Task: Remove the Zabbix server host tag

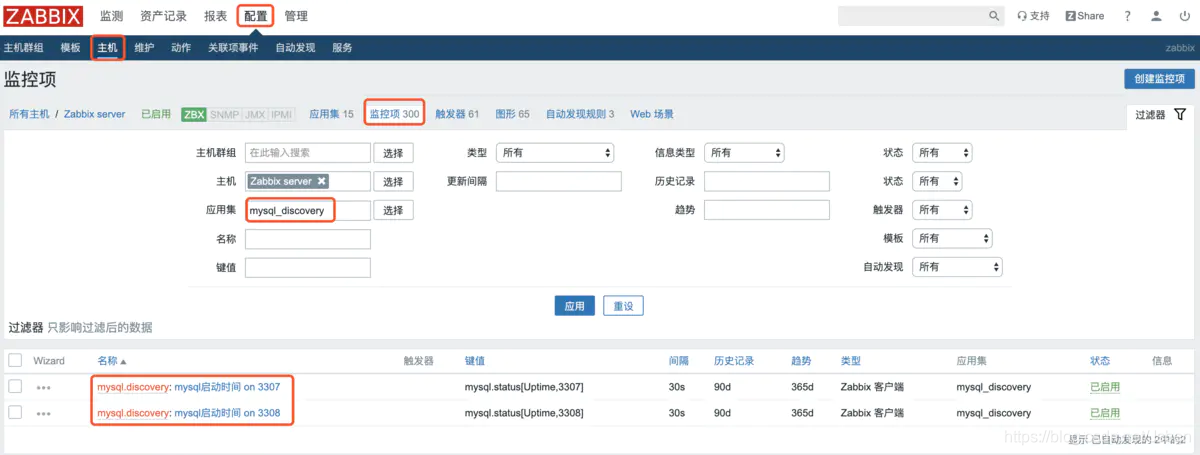Action: pyautogui.click(x=321, y=181)
